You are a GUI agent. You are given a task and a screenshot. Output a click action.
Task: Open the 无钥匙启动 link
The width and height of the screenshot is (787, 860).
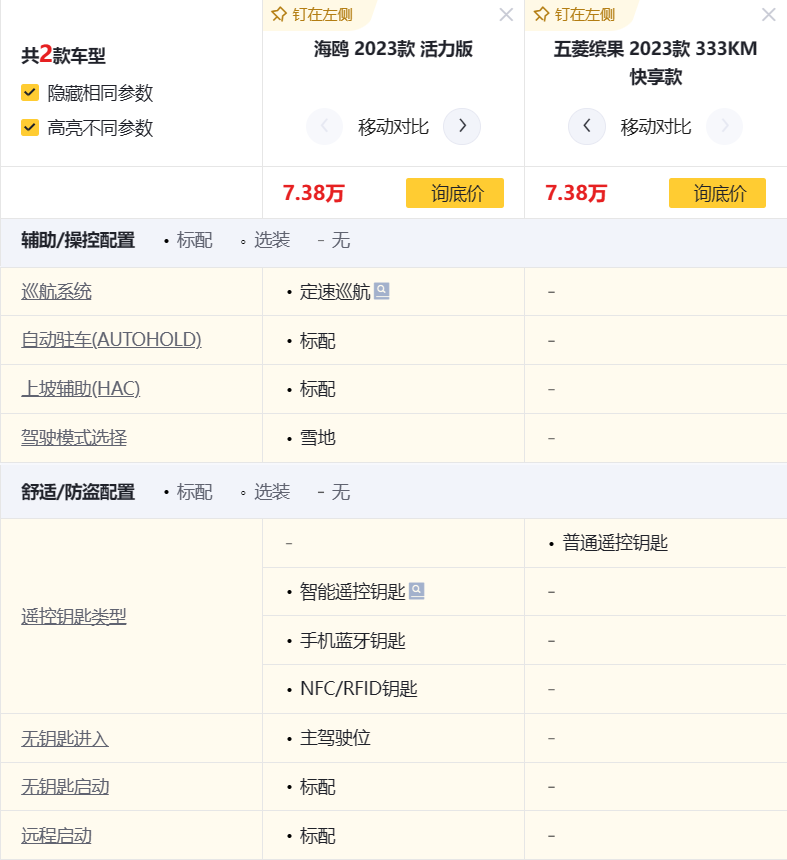pos(65,787)
